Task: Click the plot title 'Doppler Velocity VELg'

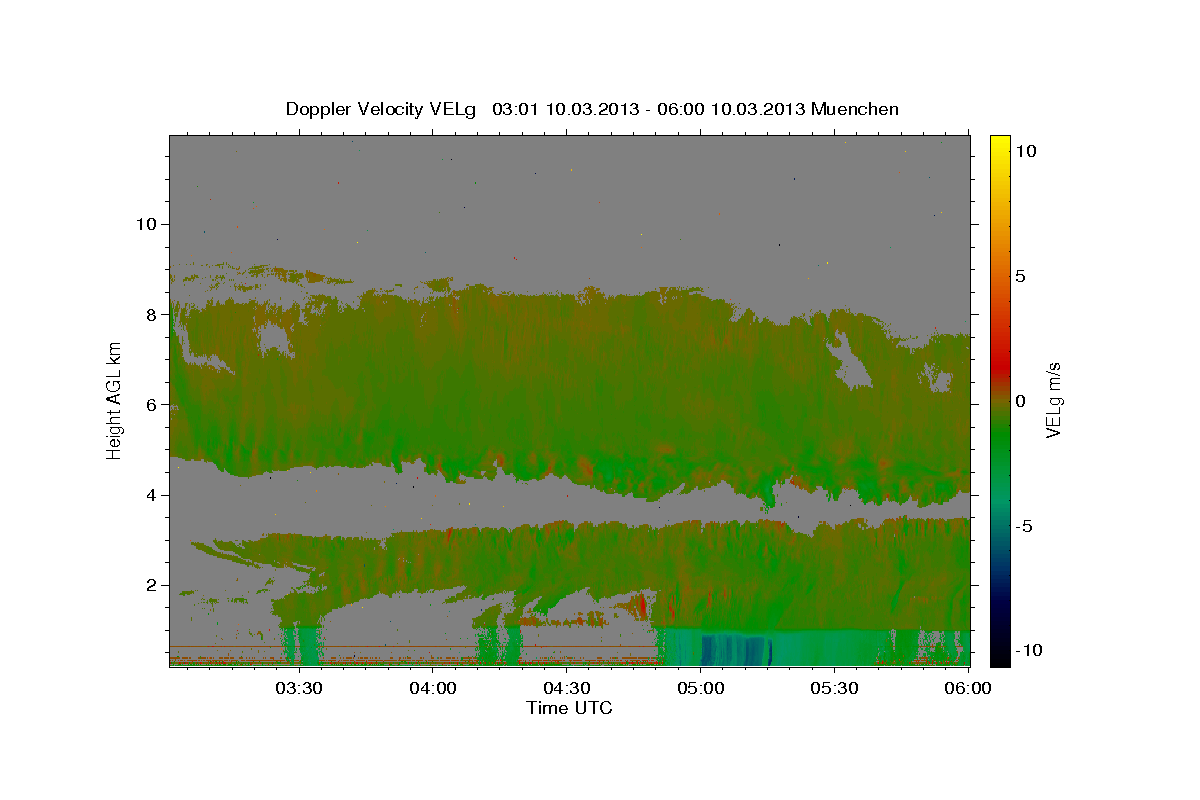Action: pos(381,109)
